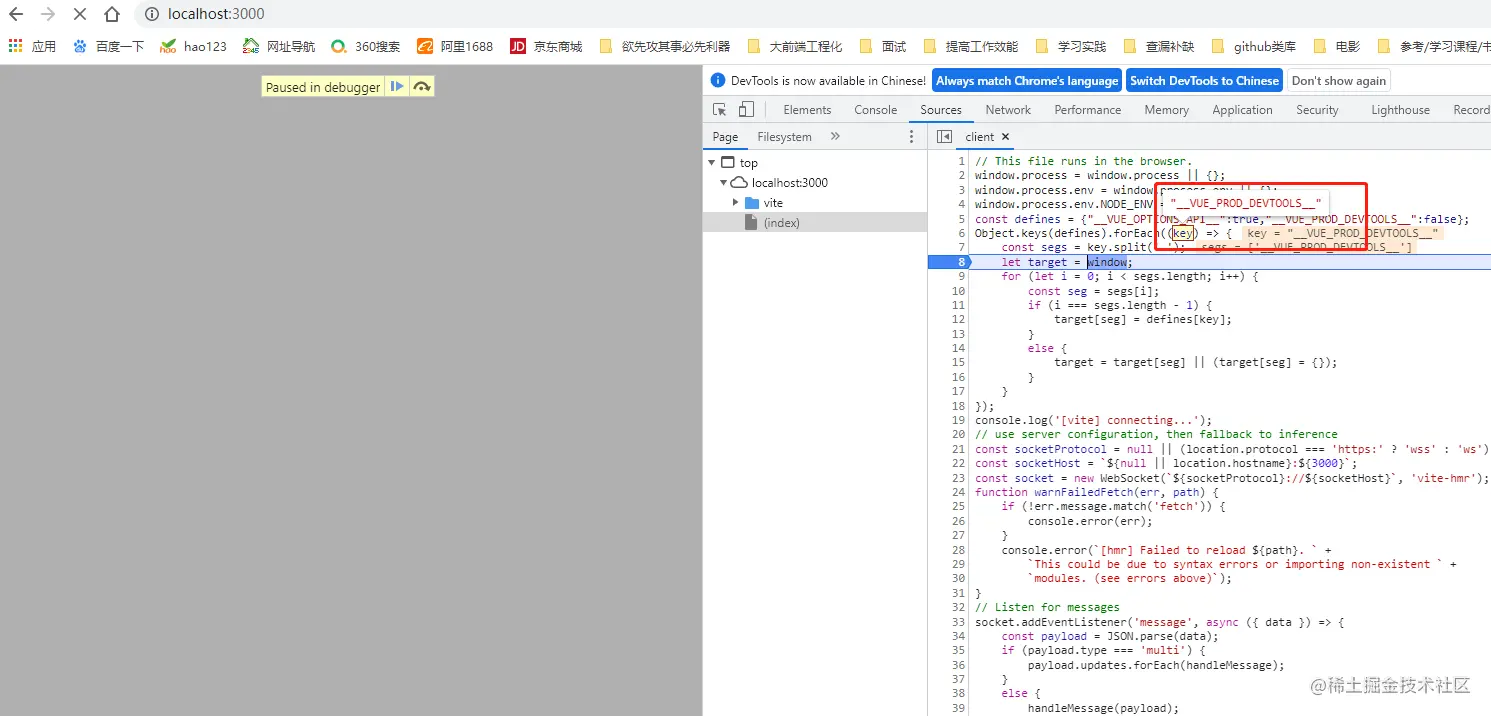Hide the file navigator sidebar

[x=944, y=137]
